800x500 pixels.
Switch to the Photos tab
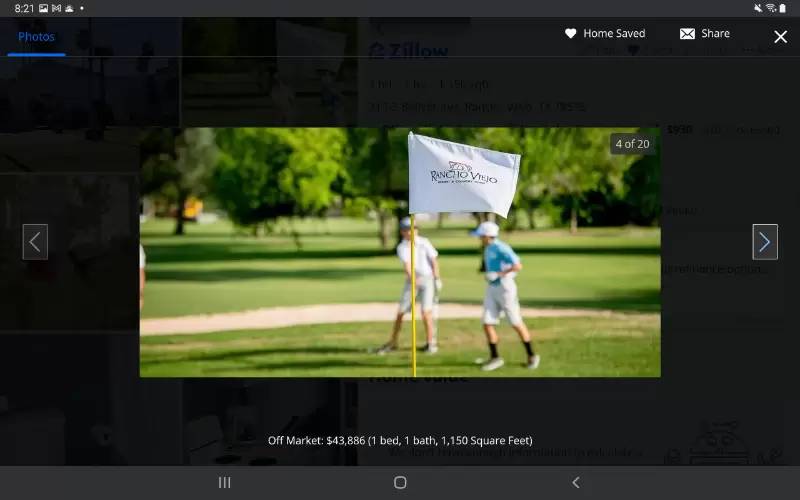pos(36,37)
